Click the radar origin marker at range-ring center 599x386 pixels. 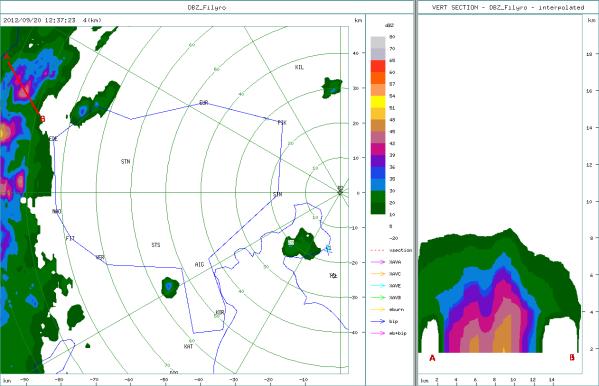point(340,192)
